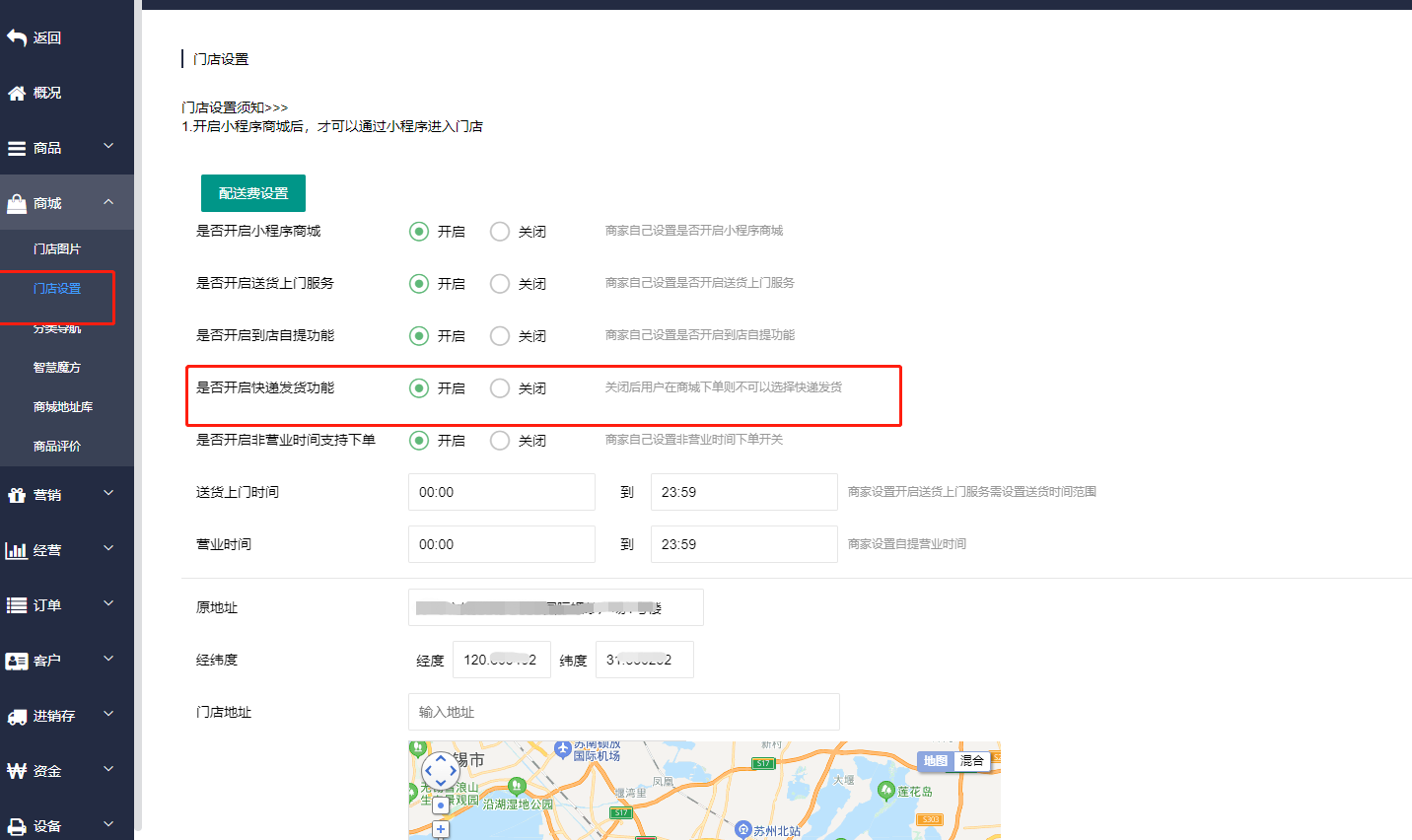Click the home icon for 概况

(17, 93)
